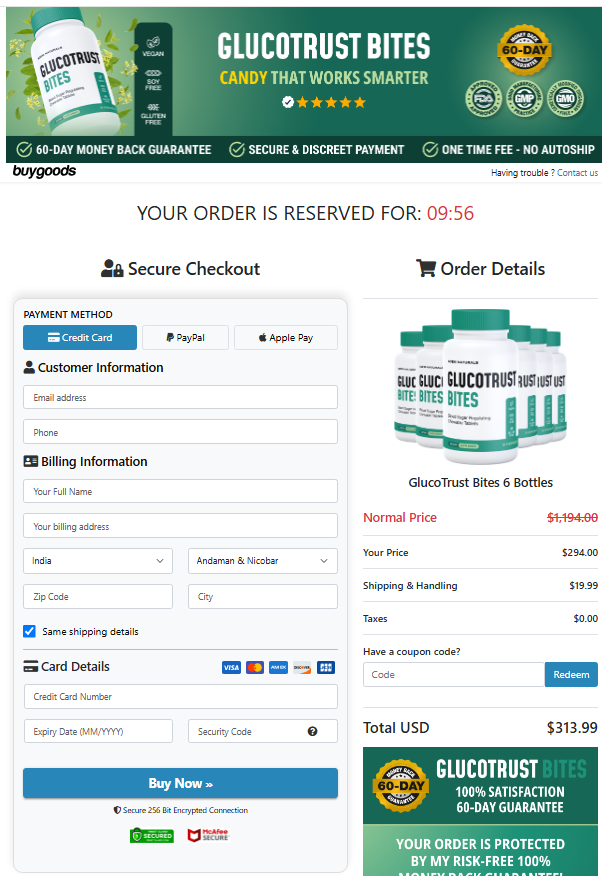The image size is (602, 876).
Task: Open the country dropdown showing India
Action: click(x=97, y=561)
